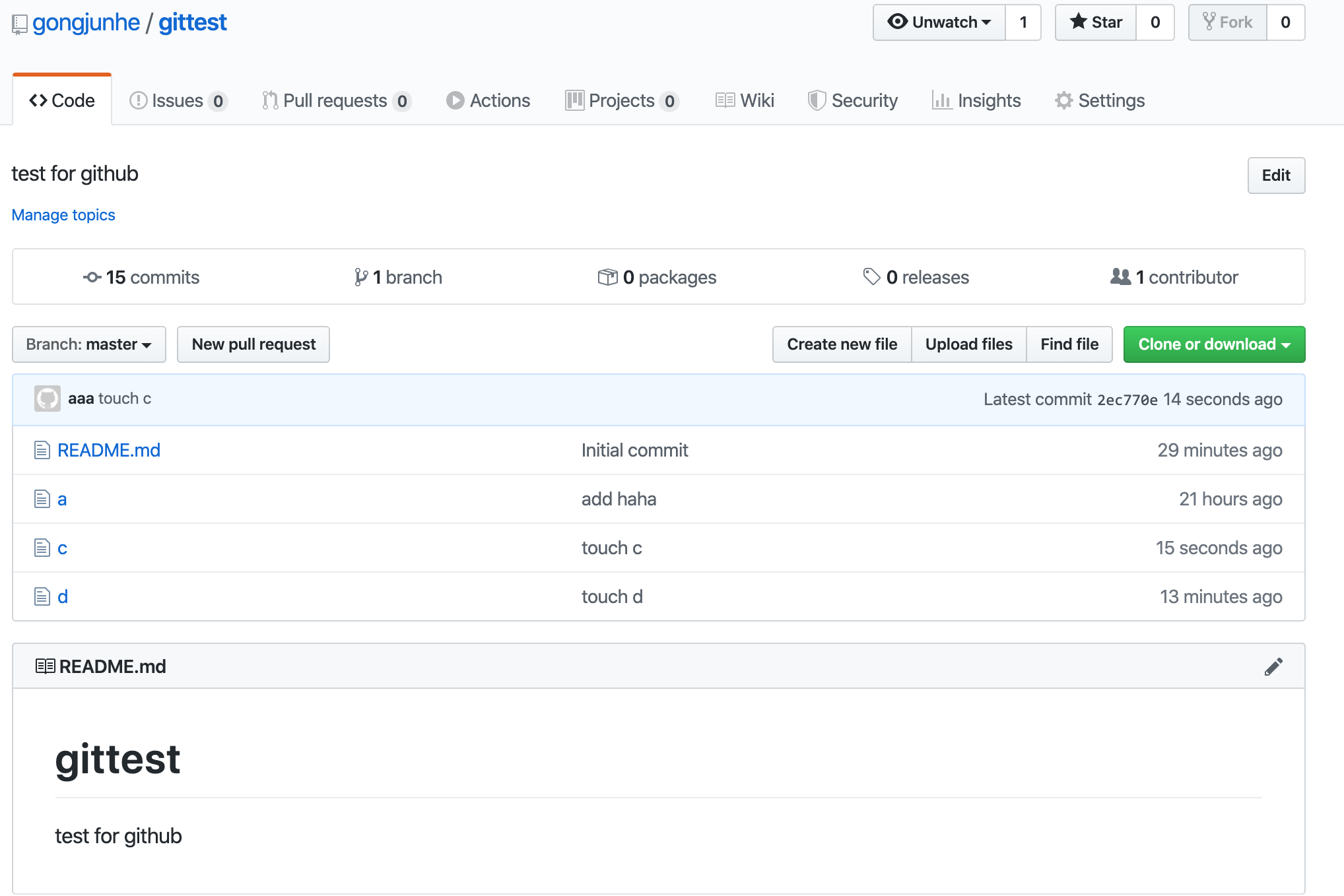Switch to the Issues tab

178,100
